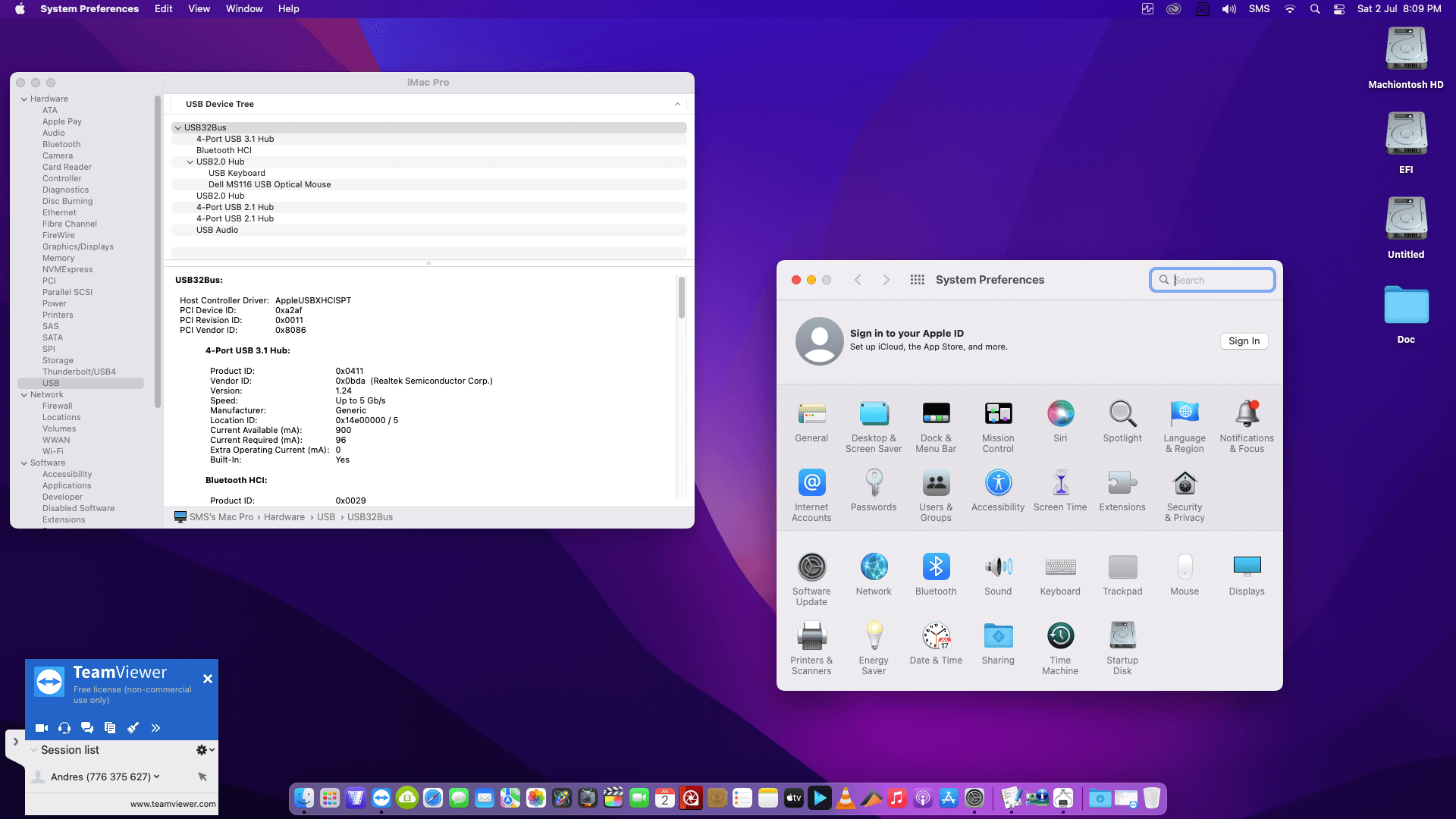Open the Bluetooth preferences pane icon

coord(936,567)
